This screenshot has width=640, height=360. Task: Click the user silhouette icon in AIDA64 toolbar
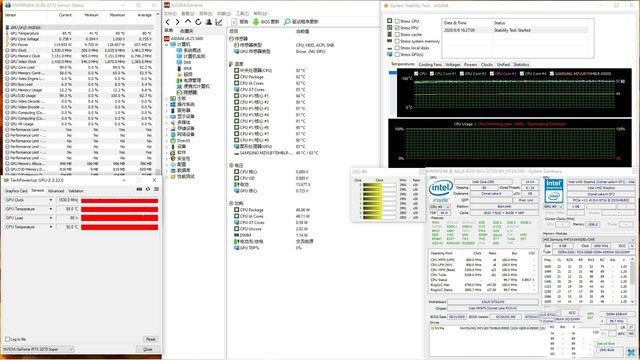click(209, 22)
